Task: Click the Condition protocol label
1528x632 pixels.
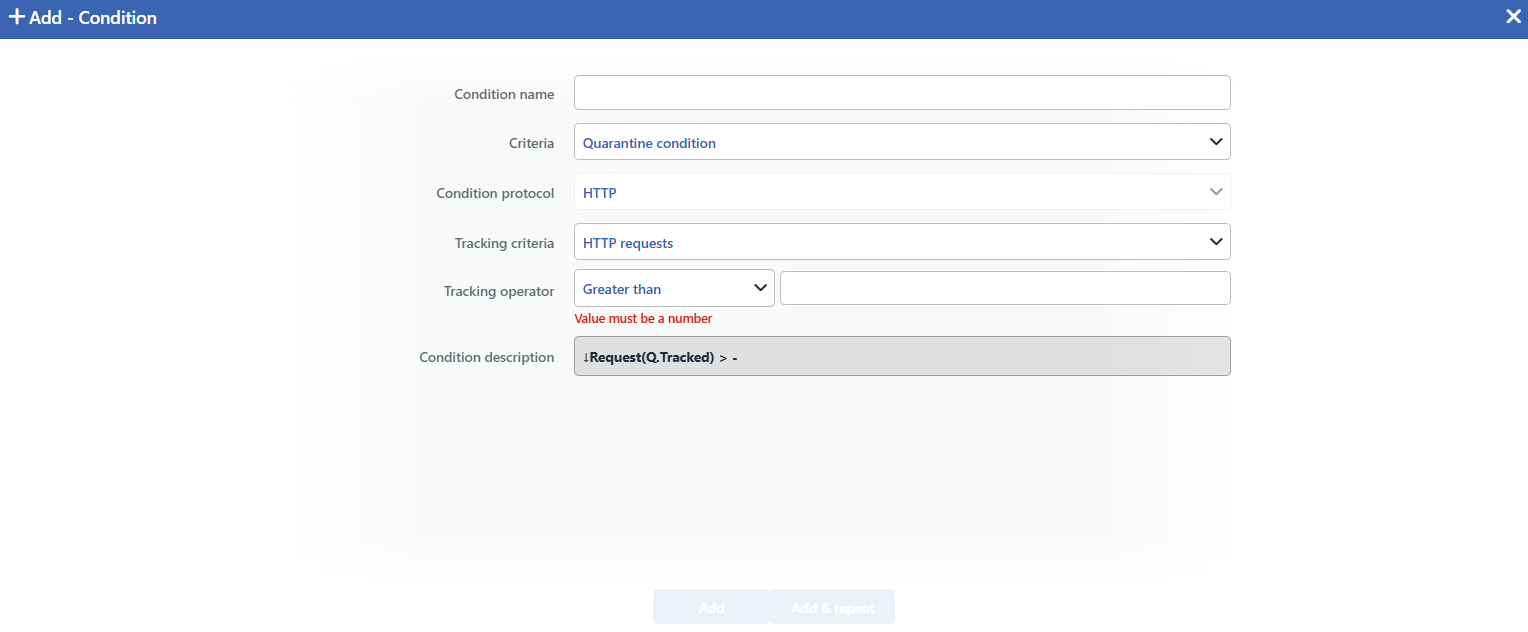Action: click(x=495, y=193)
